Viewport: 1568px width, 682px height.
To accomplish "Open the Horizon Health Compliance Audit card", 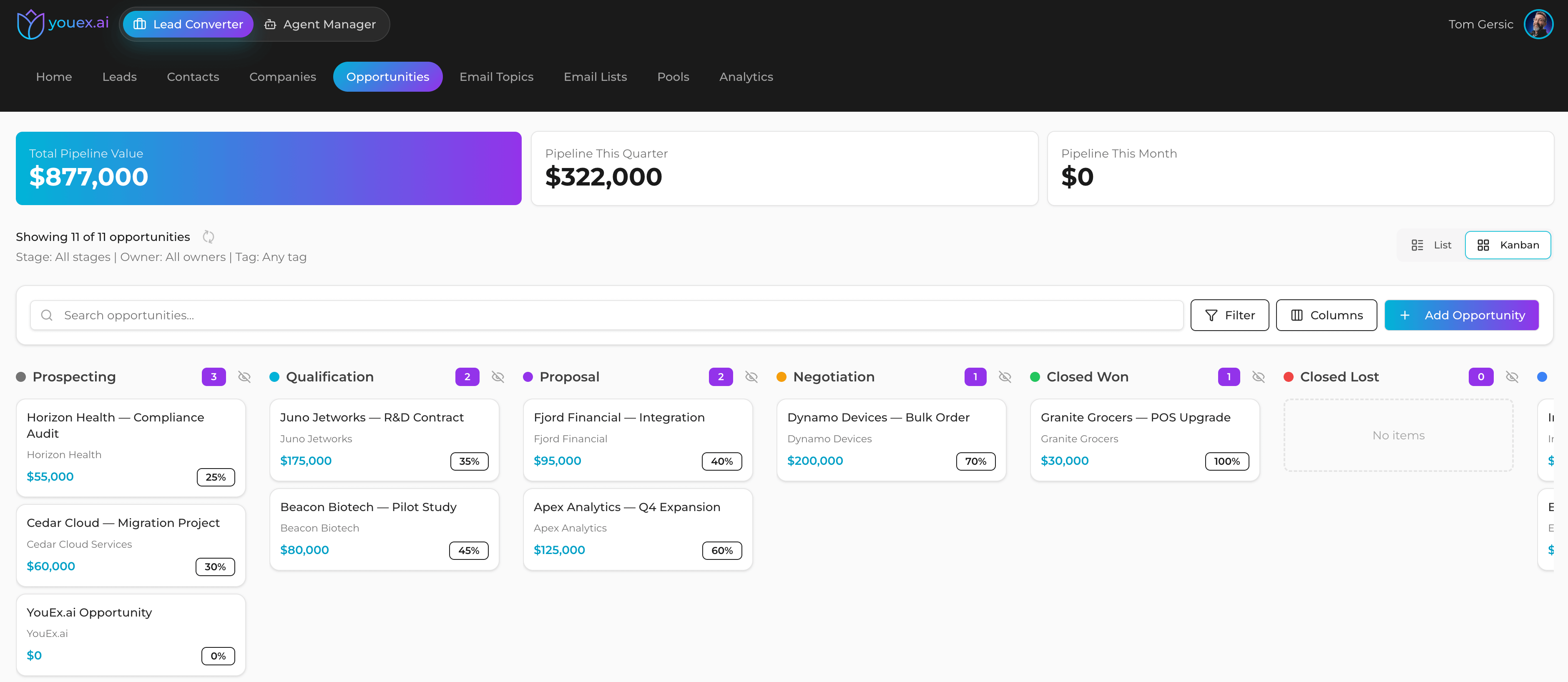I will coord(131,449).
